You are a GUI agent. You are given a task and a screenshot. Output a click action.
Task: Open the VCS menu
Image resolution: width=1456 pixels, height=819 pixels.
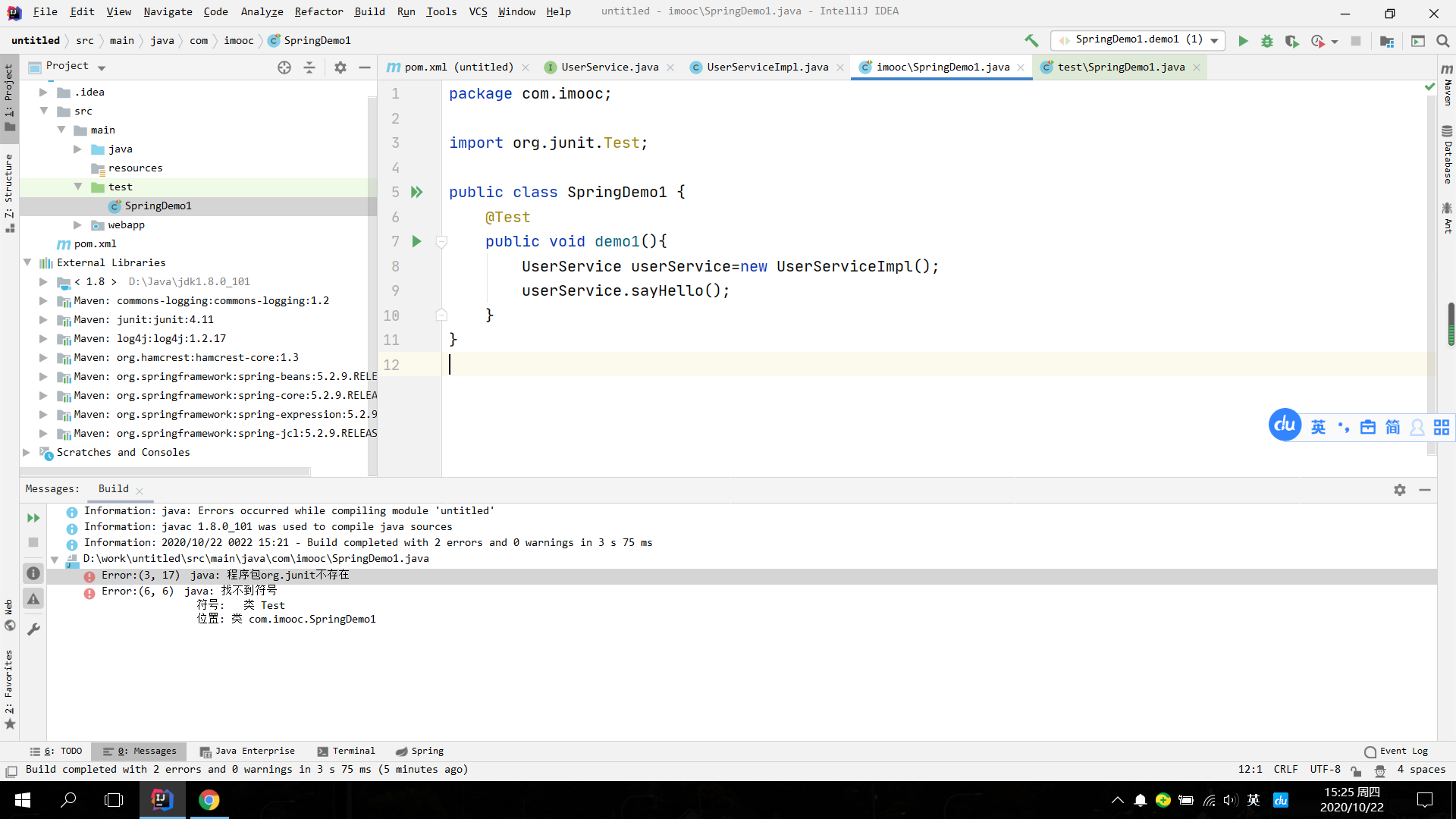coord(478,11)
